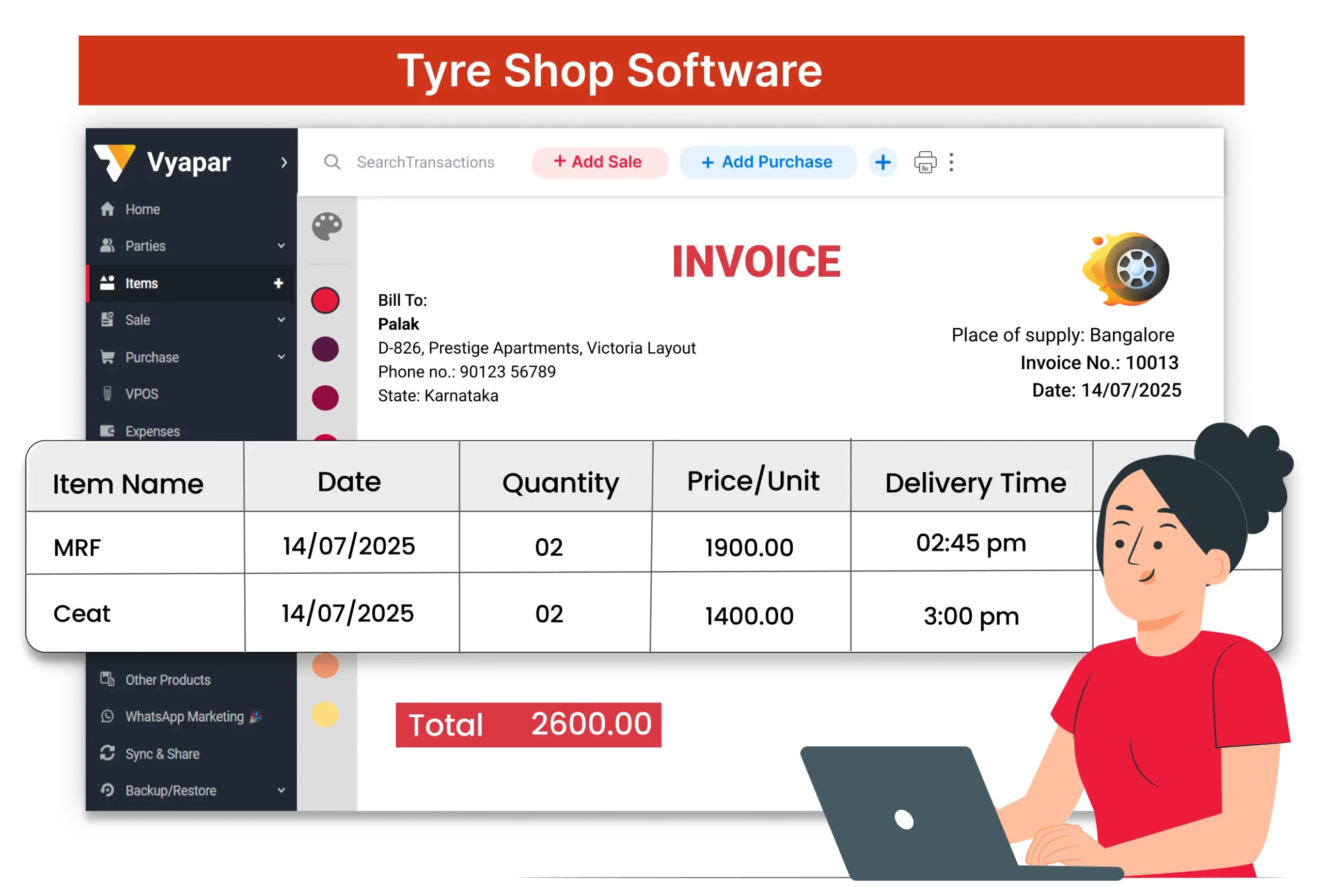
Task: Click the printer icon in top toolbar
Action: [x=925, y=163]
